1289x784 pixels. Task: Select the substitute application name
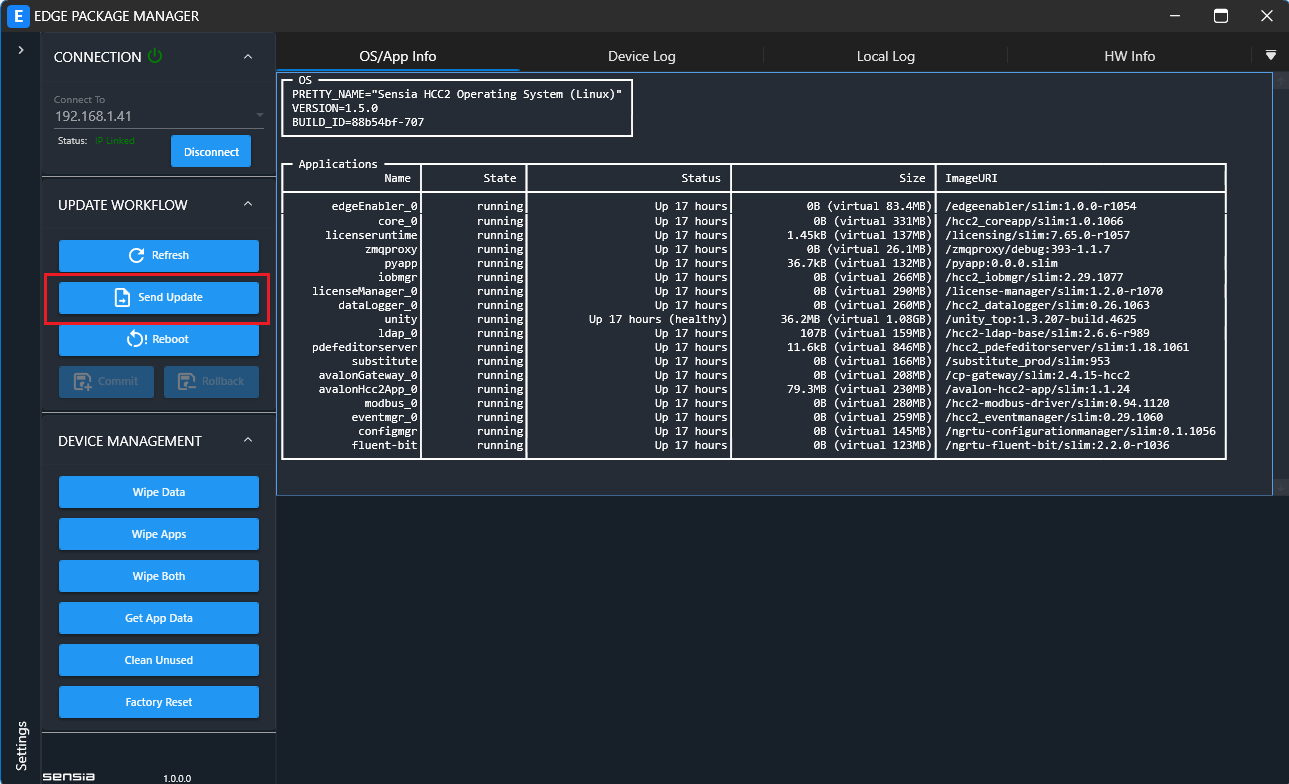[384, 360]
